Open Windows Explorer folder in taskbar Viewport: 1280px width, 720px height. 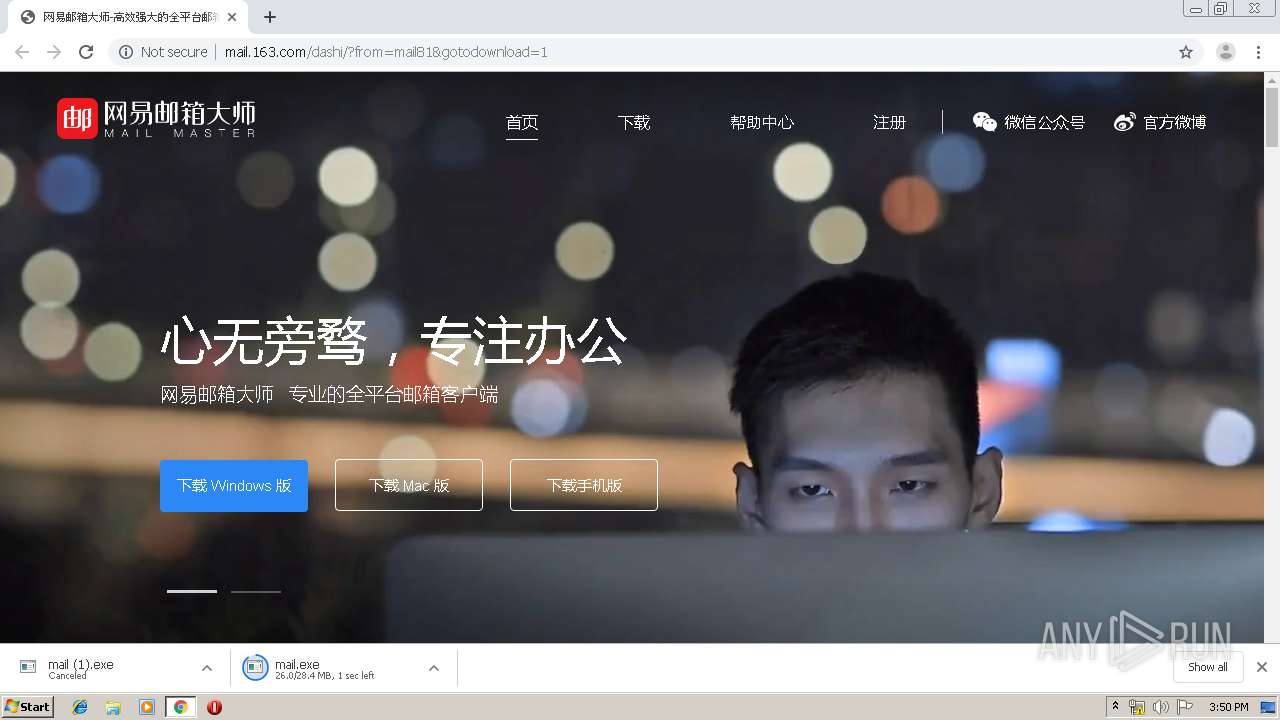[113, 707]
